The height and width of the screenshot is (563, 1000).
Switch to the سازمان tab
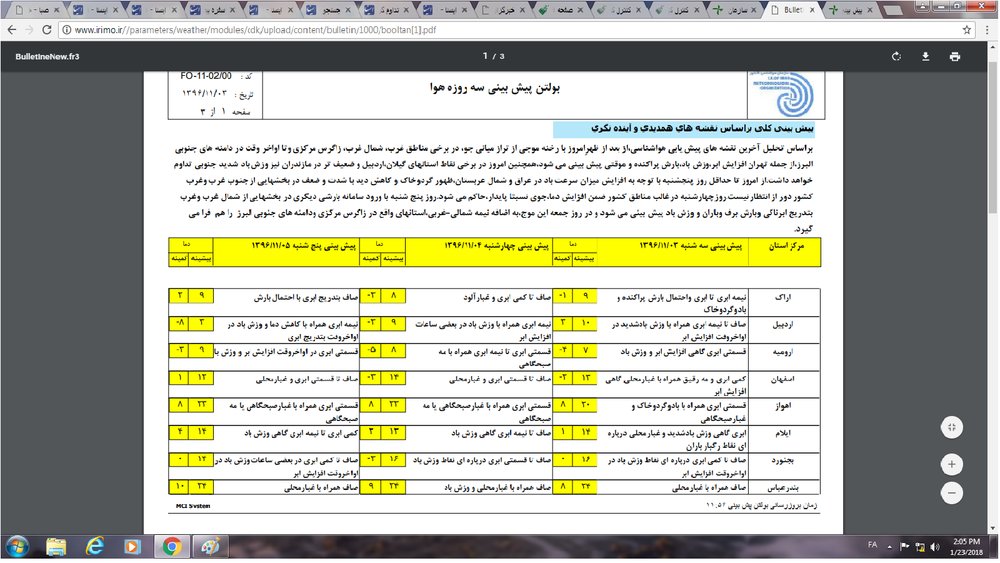(x=736, y=10)
